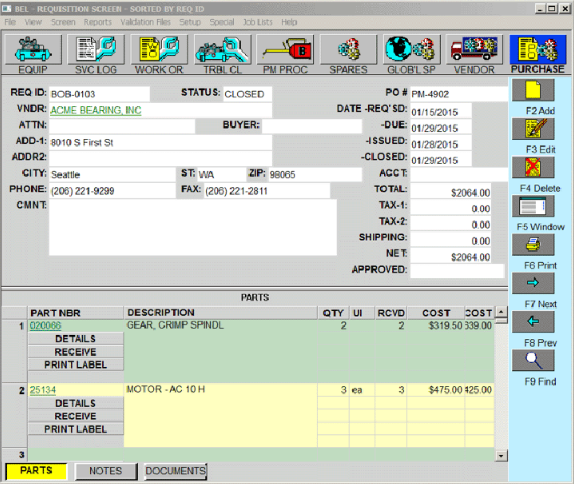Open the SPARES gears icon
574x484 pixels.
pos(348,49)
